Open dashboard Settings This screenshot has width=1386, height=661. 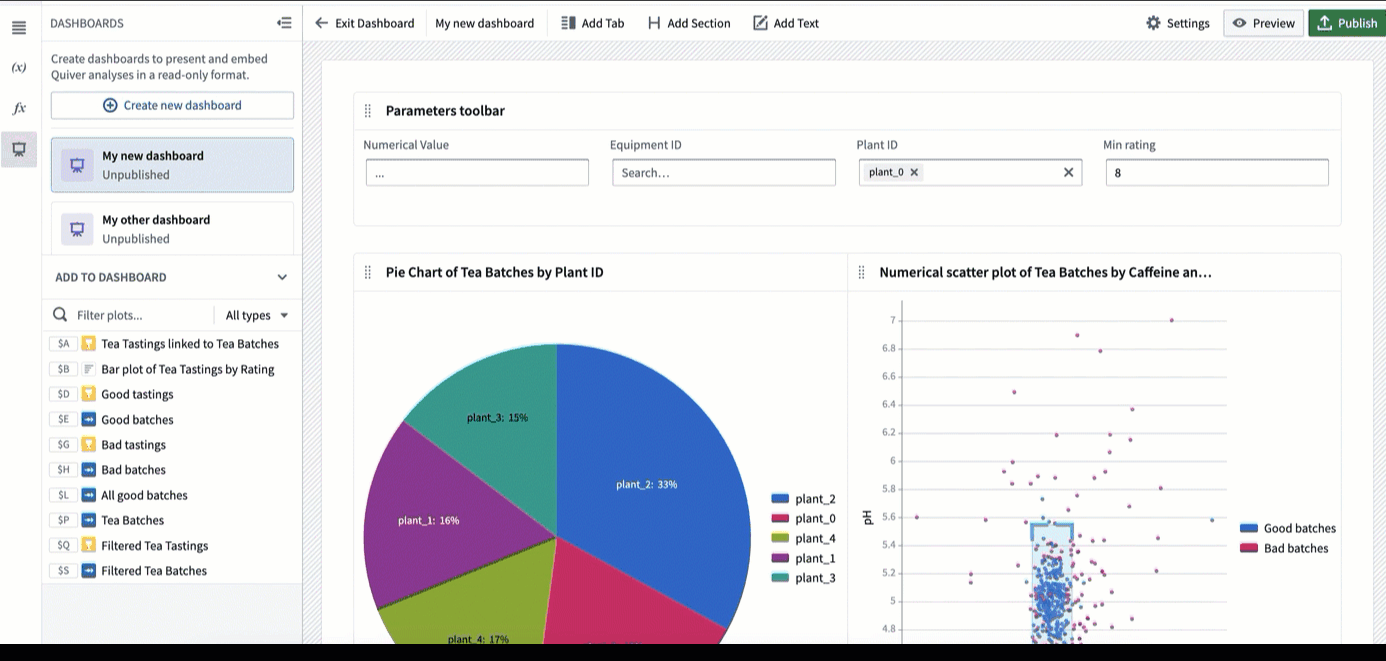coord(1178,23)
